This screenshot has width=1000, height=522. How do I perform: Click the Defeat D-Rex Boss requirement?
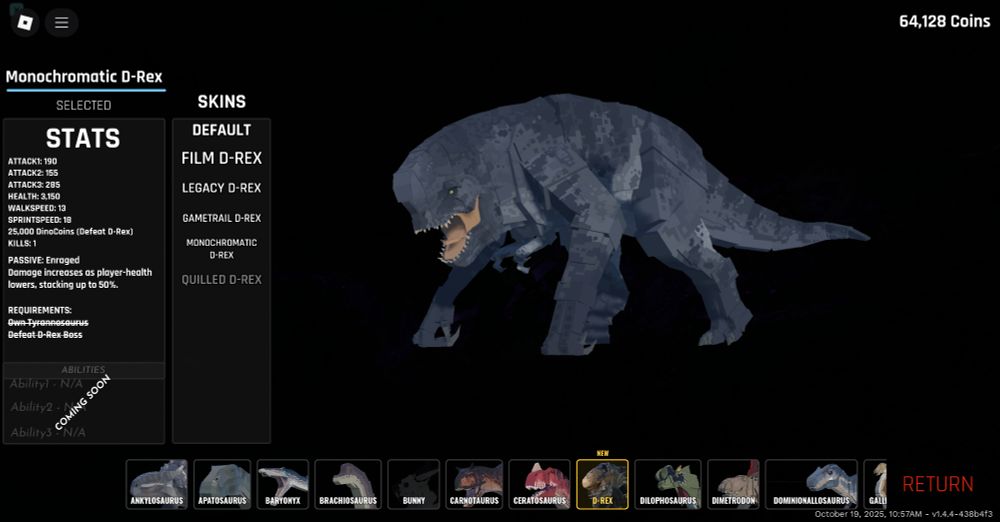45,334
